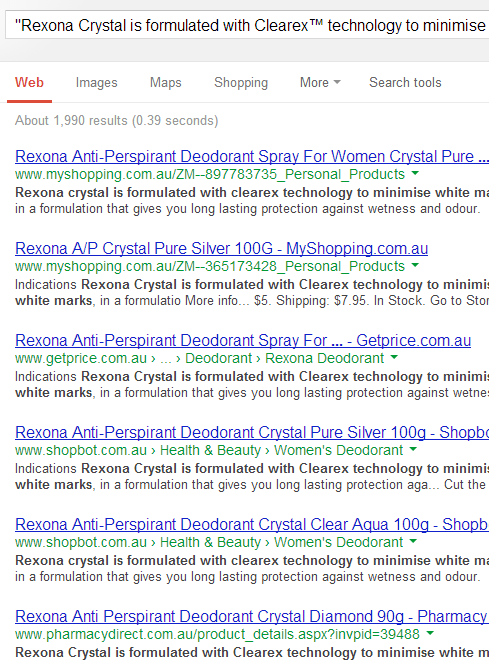The width and height of the screenshot is (489, 660).
Task: Click the www.getprice.com.au Deodorant breadcrumb text
Action: 199,358
